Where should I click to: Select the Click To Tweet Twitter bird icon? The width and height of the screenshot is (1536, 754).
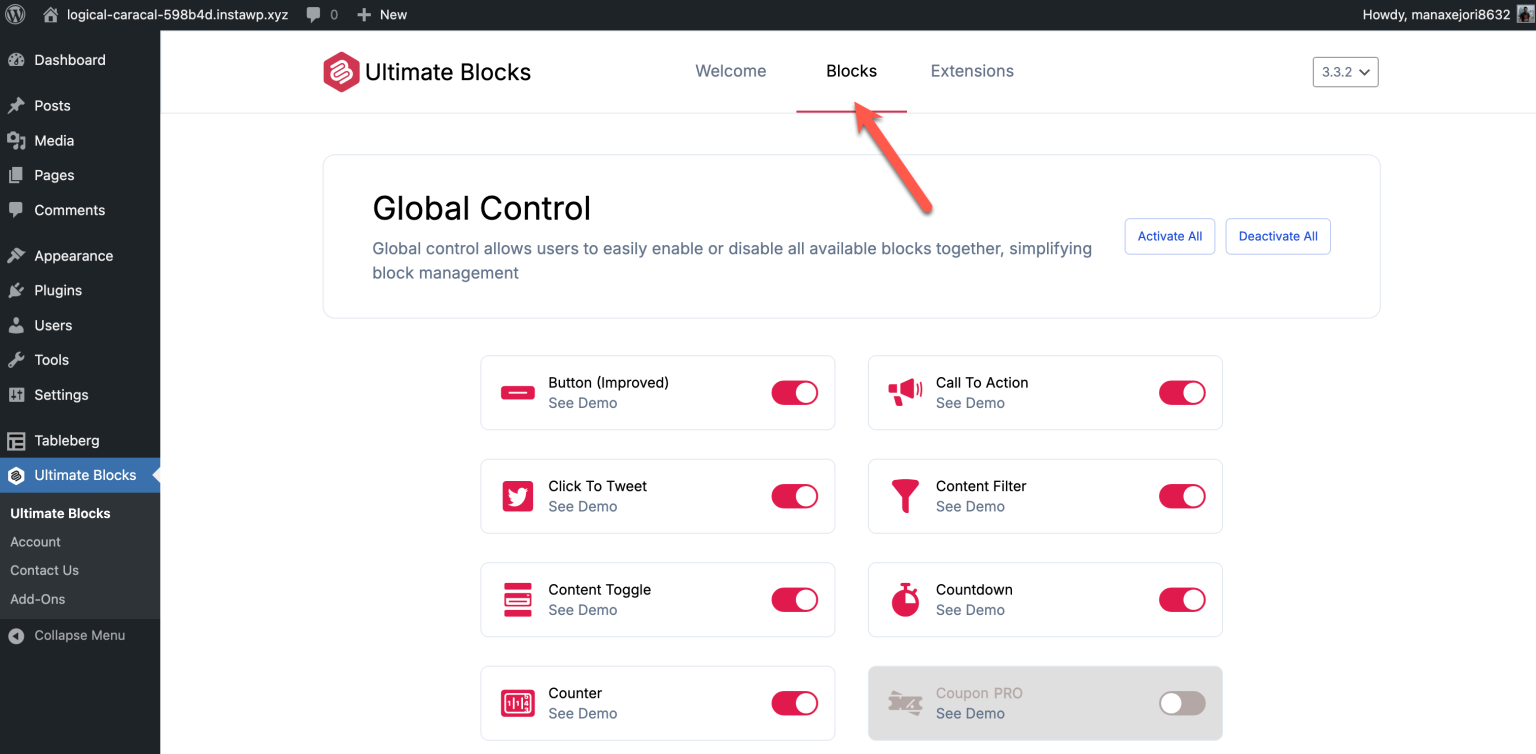(517, 496)
